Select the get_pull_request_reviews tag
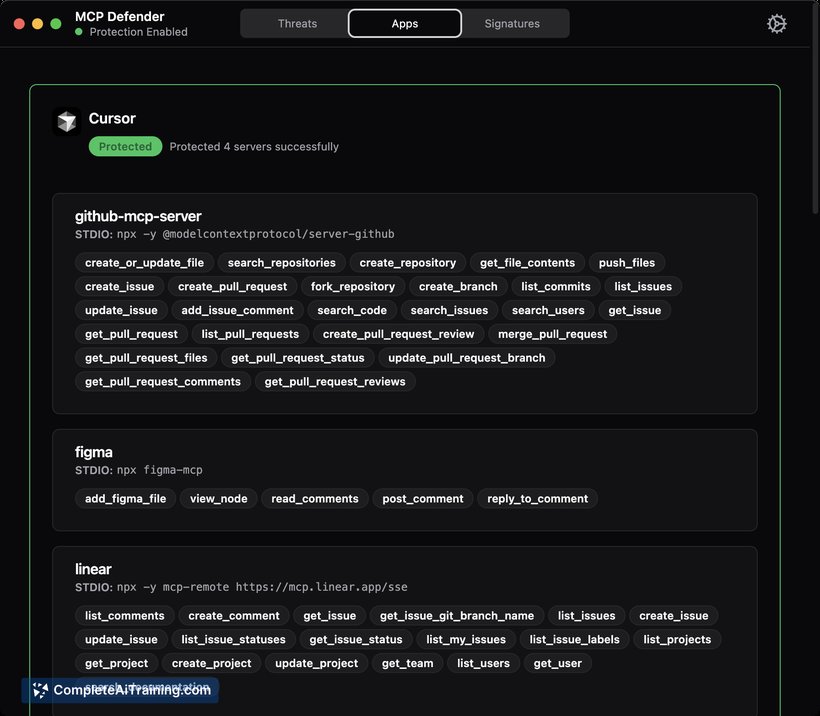820x716 pixels. (335, 382)
